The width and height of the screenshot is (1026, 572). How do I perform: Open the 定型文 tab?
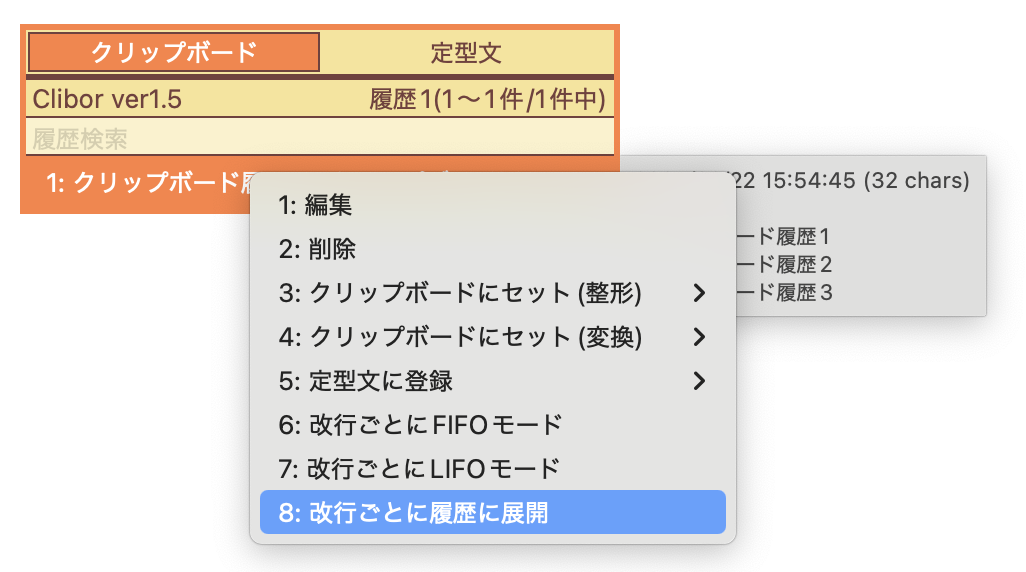467,52
